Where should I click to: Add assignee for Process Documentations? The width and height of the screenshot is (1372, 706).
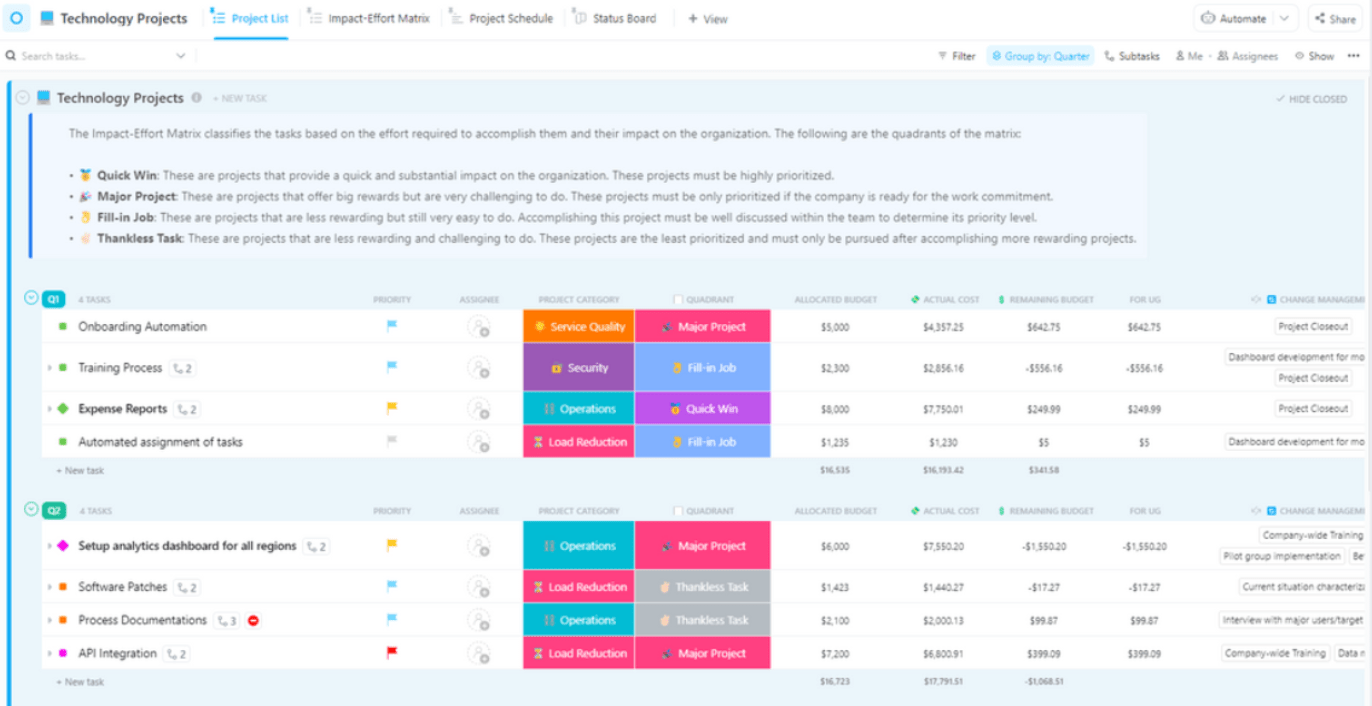[479, 620]
